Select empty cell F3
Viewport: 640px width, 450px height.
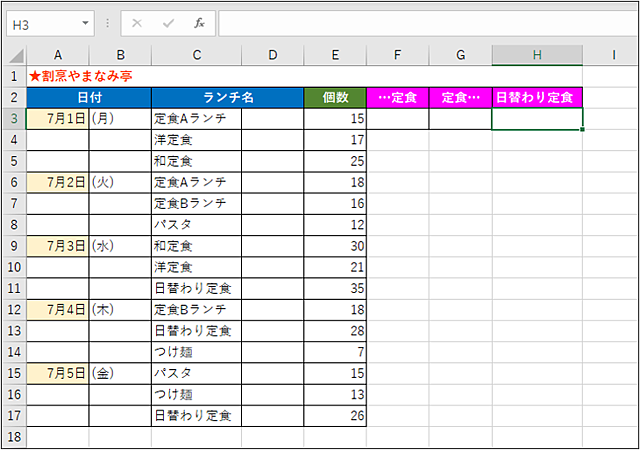click(398, 119)
